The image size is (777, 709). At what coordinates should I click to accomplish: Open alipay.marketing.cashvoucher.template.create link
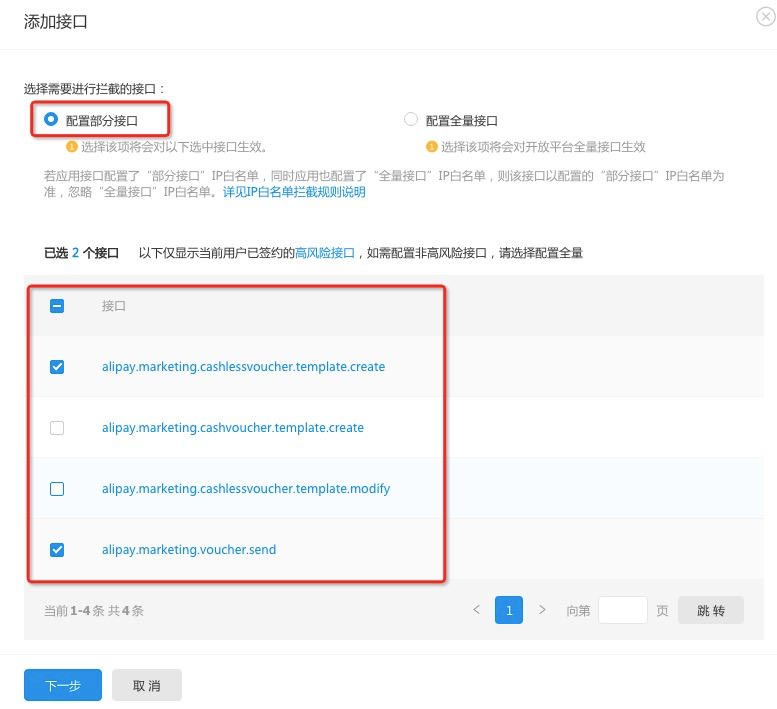233,428
